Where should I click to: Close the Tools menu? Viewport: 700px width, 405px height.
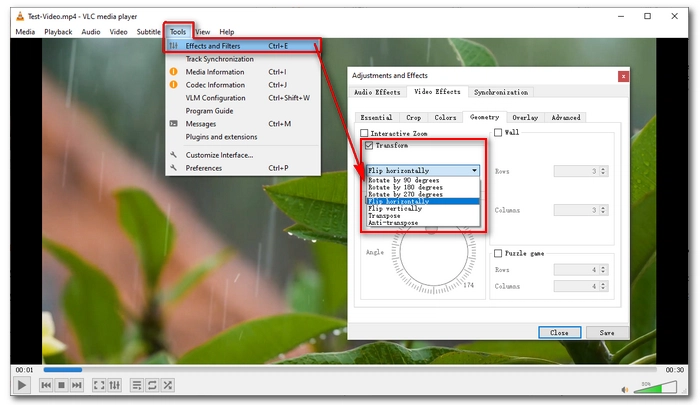click(x=178, y=32)
